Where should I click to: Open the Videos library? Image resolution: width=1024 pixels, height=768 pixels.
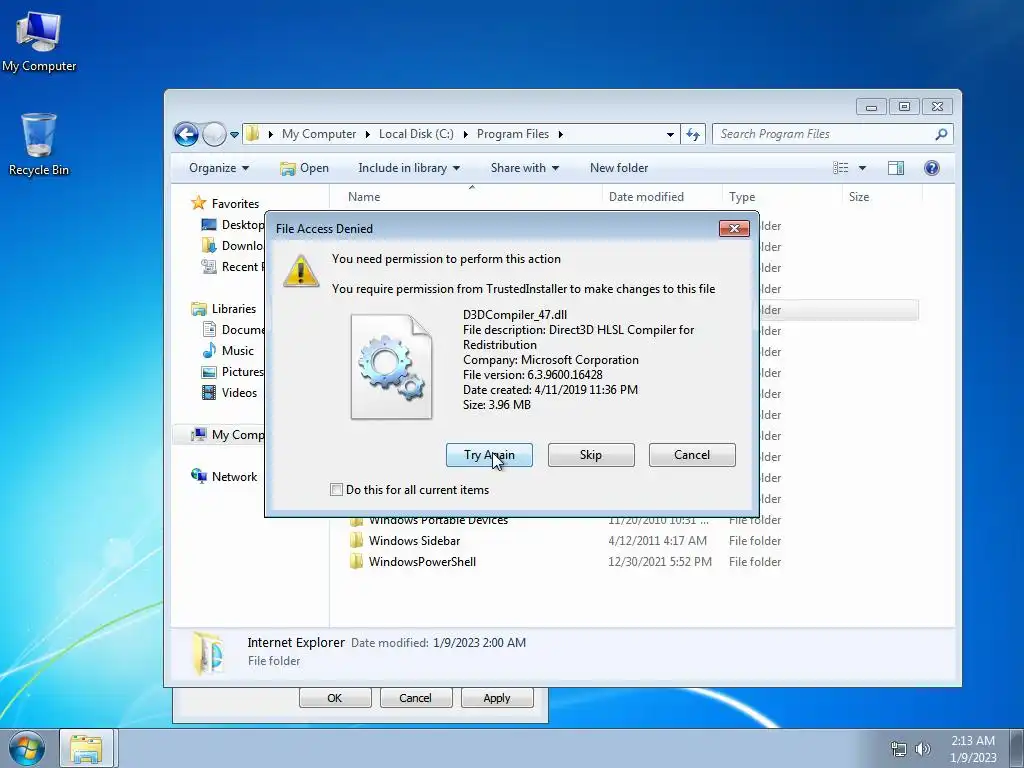230,392
